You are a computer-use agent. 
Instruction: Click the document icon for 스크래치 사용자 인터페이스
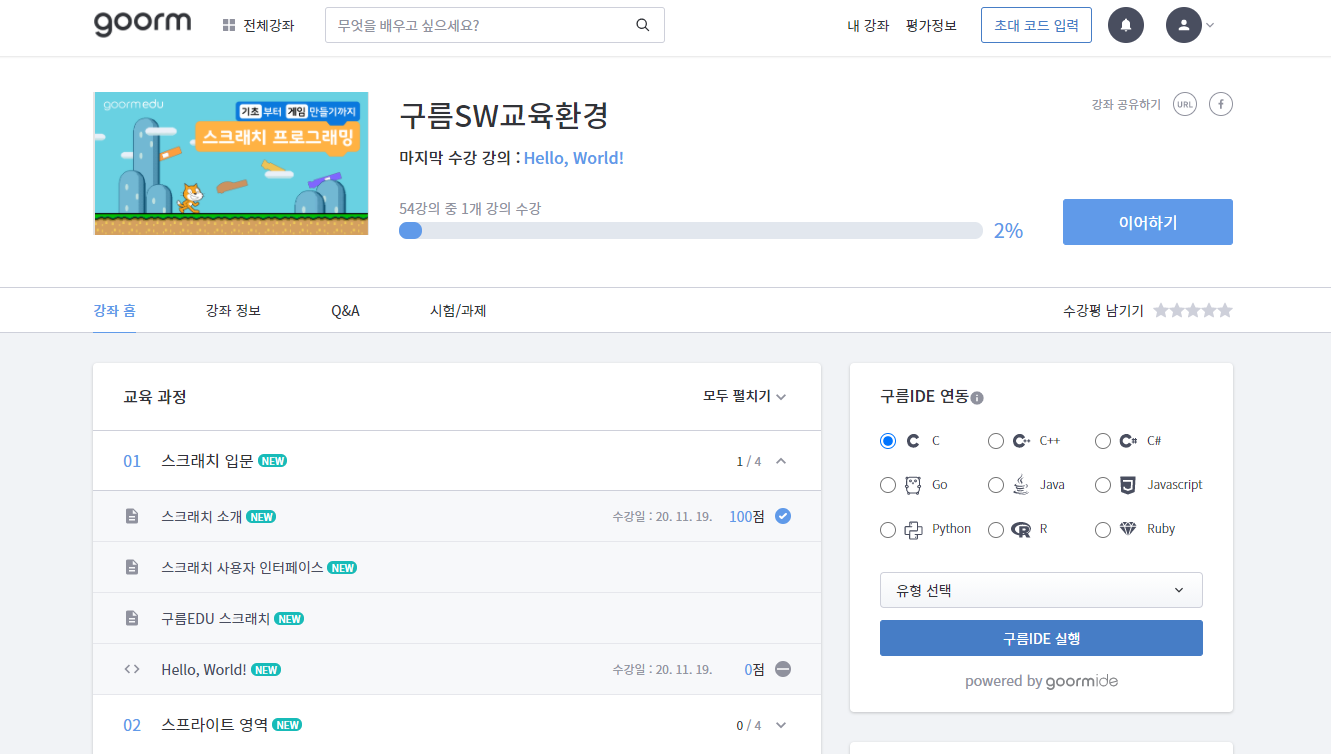click(x=132, y=567)
